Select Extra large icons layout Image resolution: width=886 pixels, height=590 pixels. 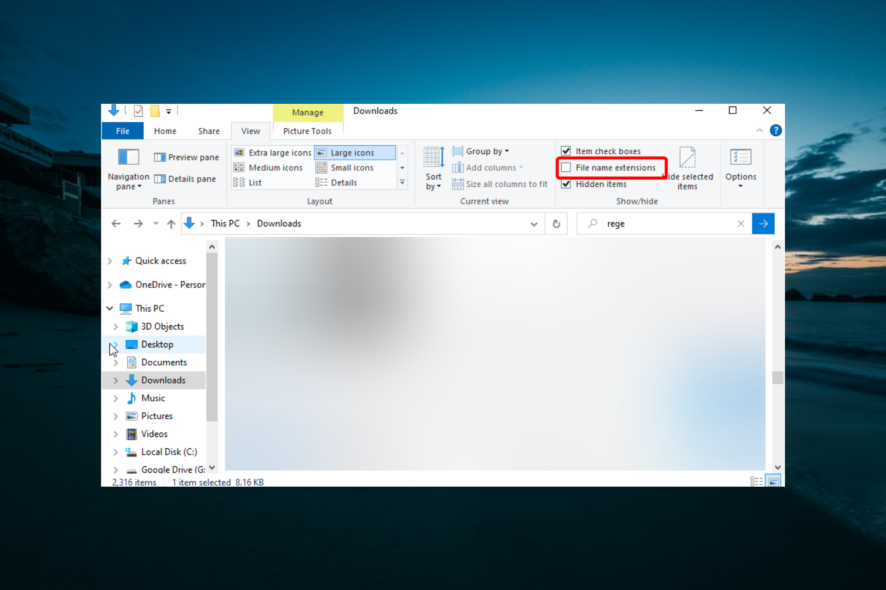click(x=272, y=153)
